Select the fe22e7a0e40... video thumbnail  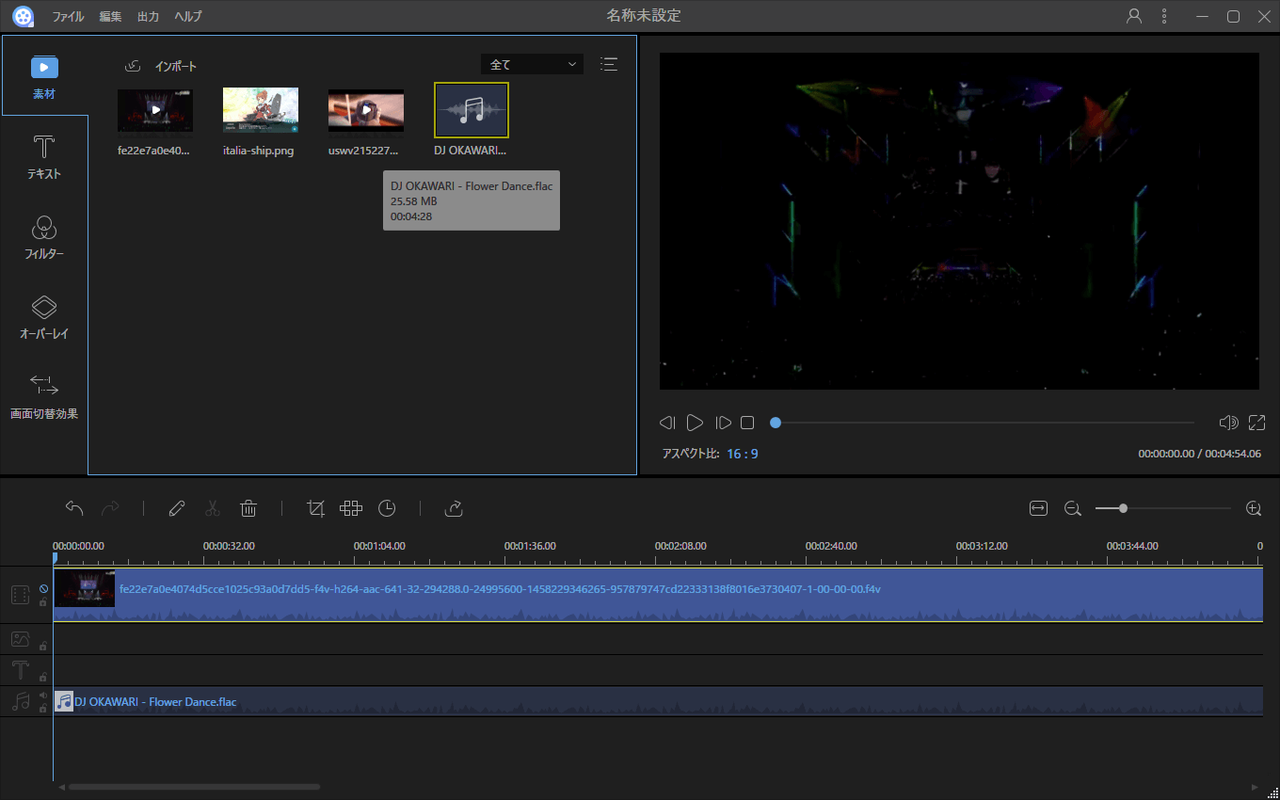click(155, 110)
